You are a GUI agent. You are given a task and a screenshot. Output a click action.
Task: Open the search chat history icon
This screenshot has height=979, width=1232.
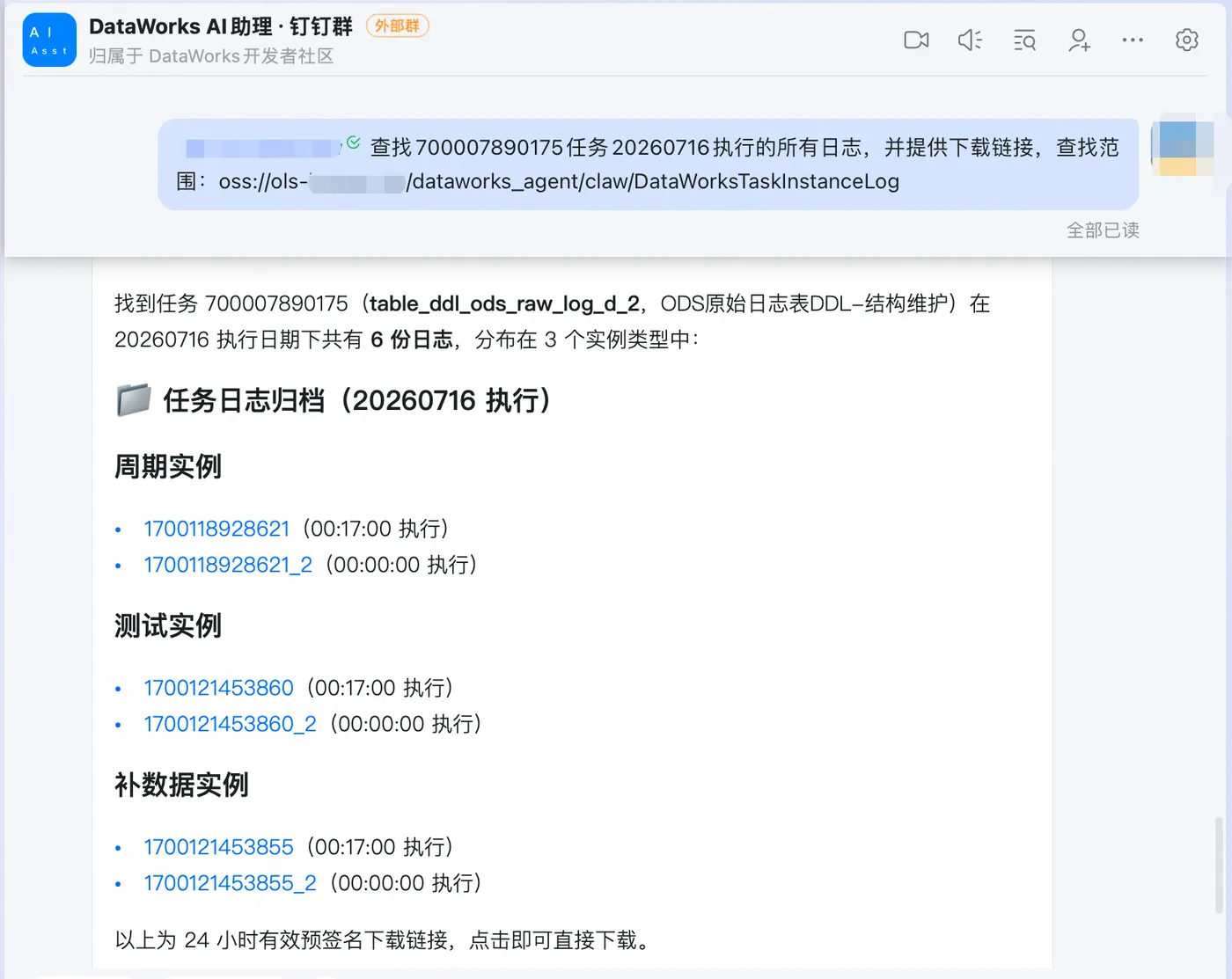[x=1024, y=40]
